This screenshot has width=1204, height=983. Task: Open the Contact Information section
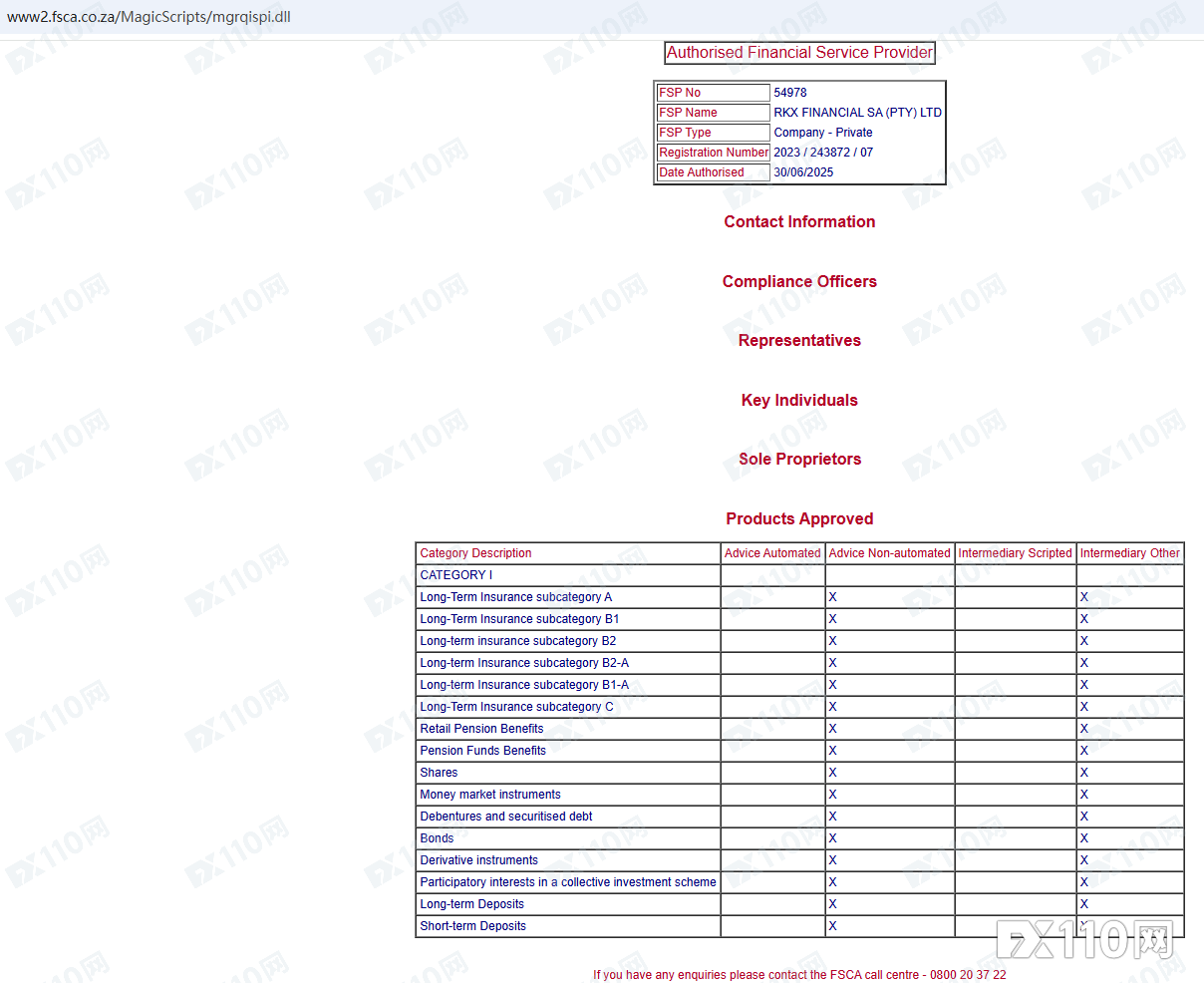(799, 222)
